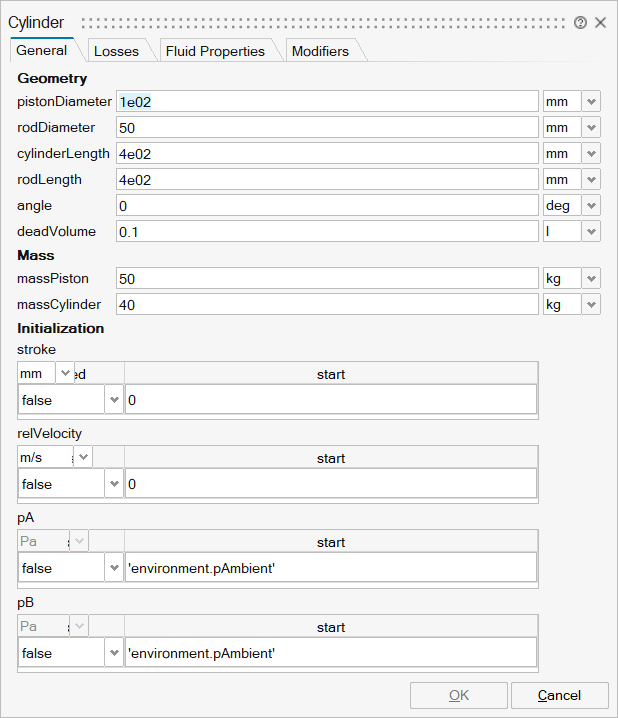Open stroke fixed false dropdown
The width and height of the screenshot is (618, 718).
113,400
